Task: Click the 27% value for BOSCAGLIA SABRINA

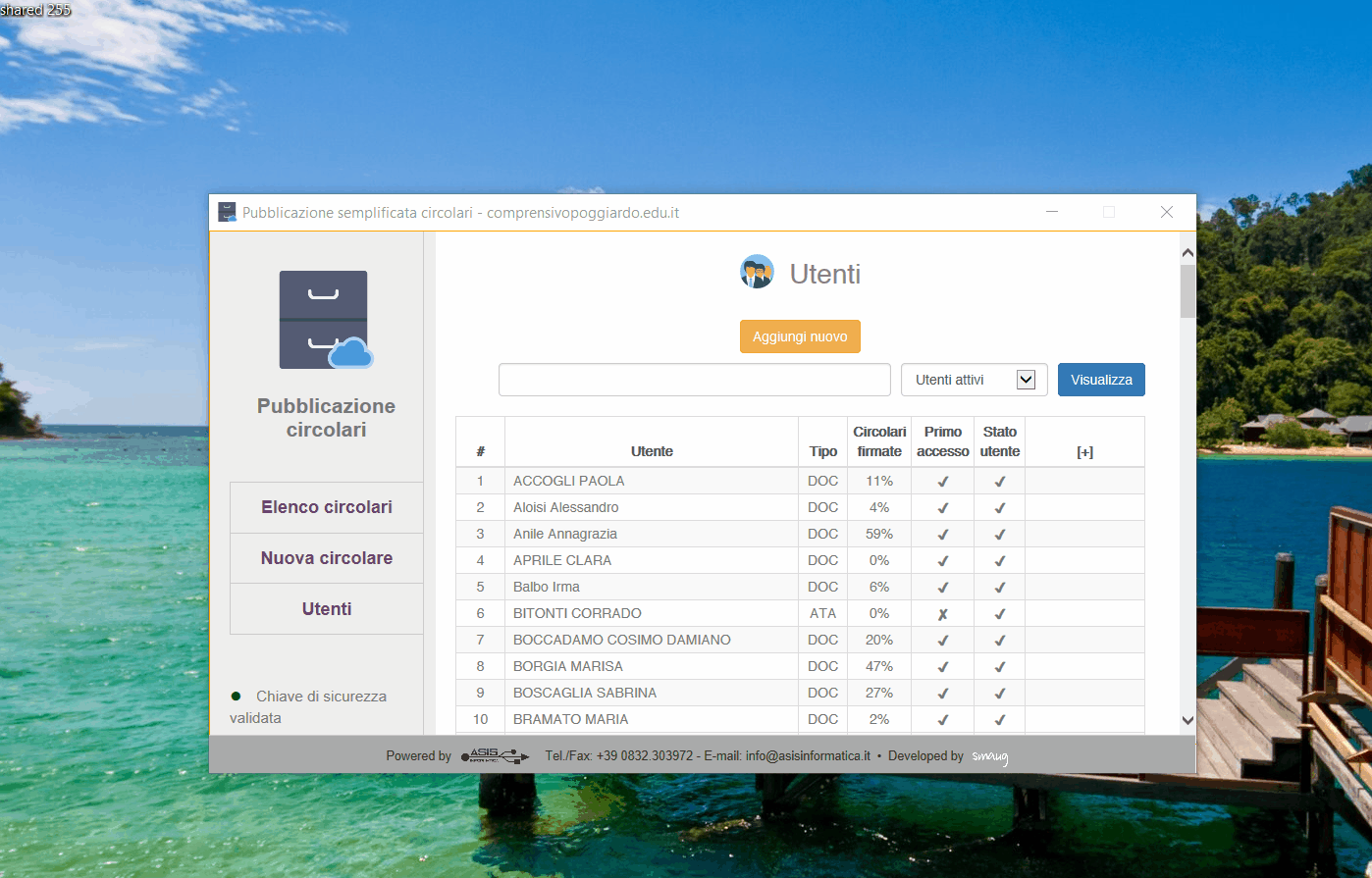Action: 879,693
